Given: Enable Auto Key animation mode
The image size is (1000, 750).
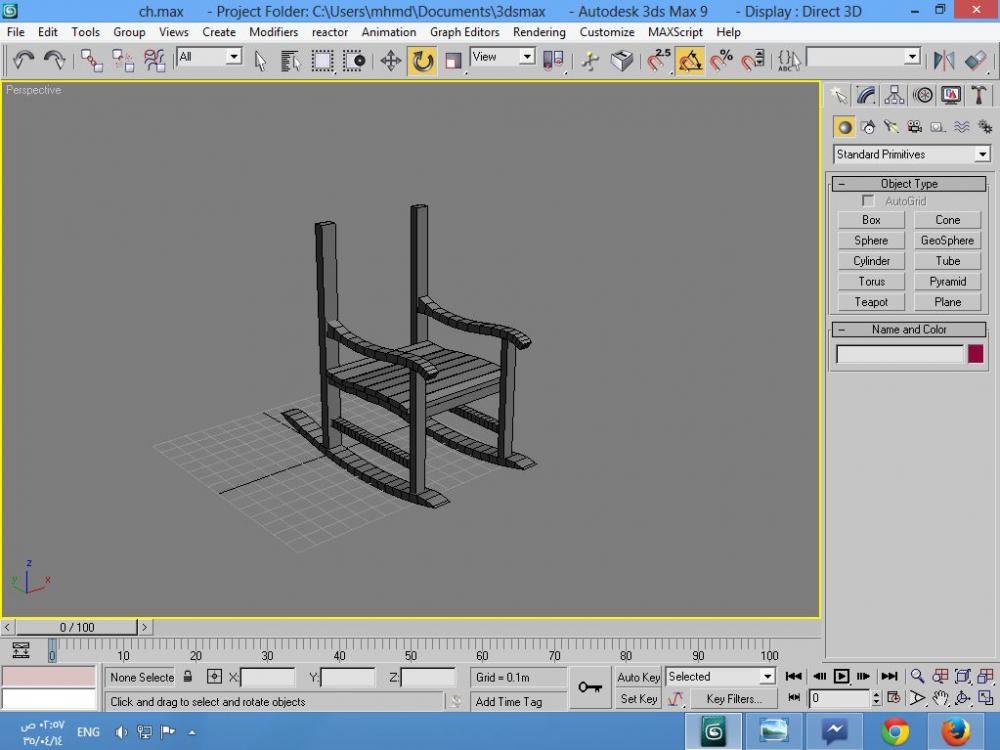Looking at the screenshot, I should pos(638,677).
